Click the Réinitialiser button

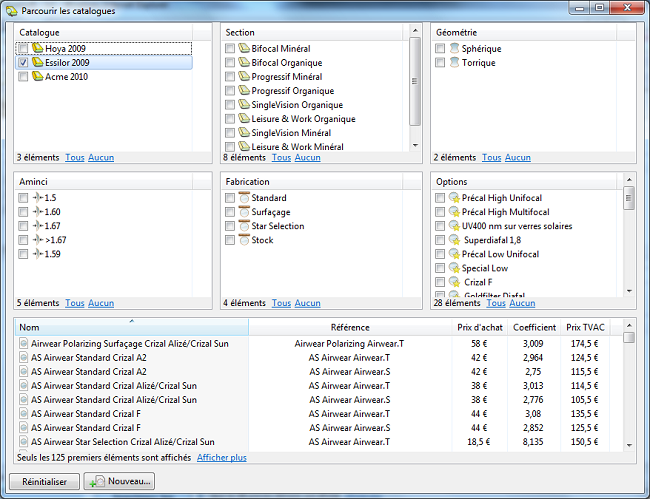(x=44, y=482)
